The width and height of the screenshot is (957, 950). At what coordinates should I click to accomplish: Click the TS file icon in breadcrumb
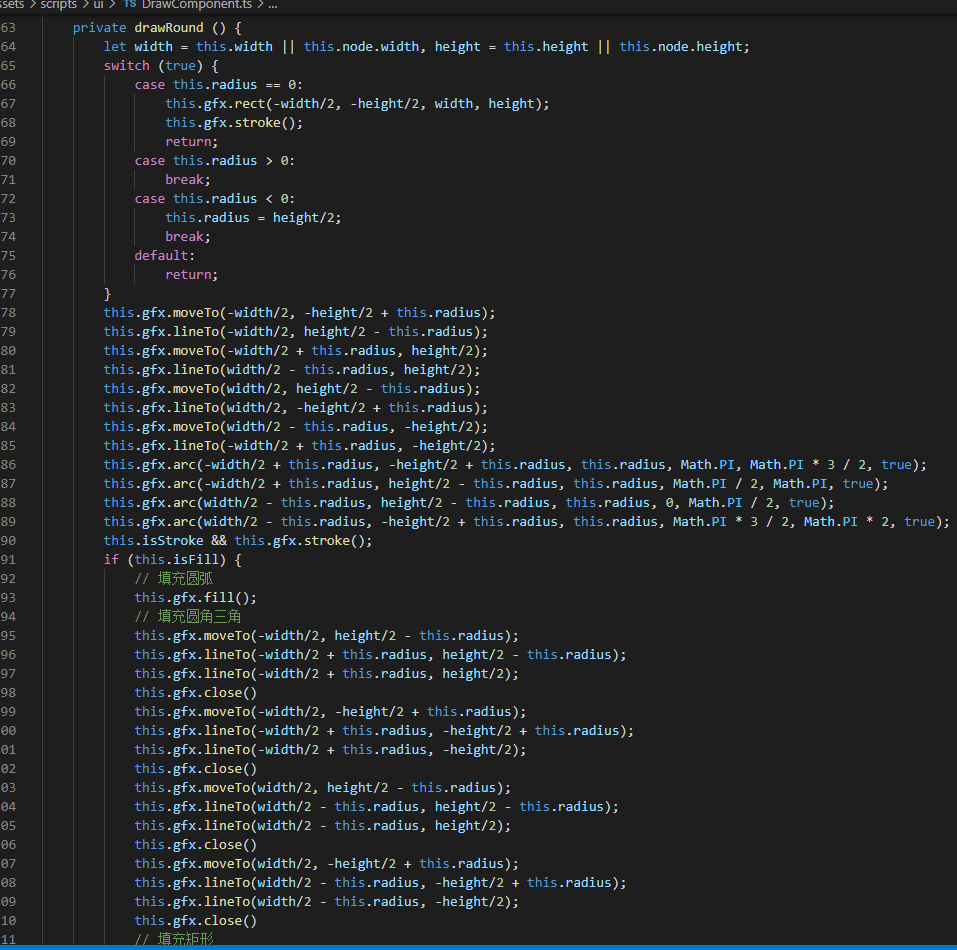(129, 4)
